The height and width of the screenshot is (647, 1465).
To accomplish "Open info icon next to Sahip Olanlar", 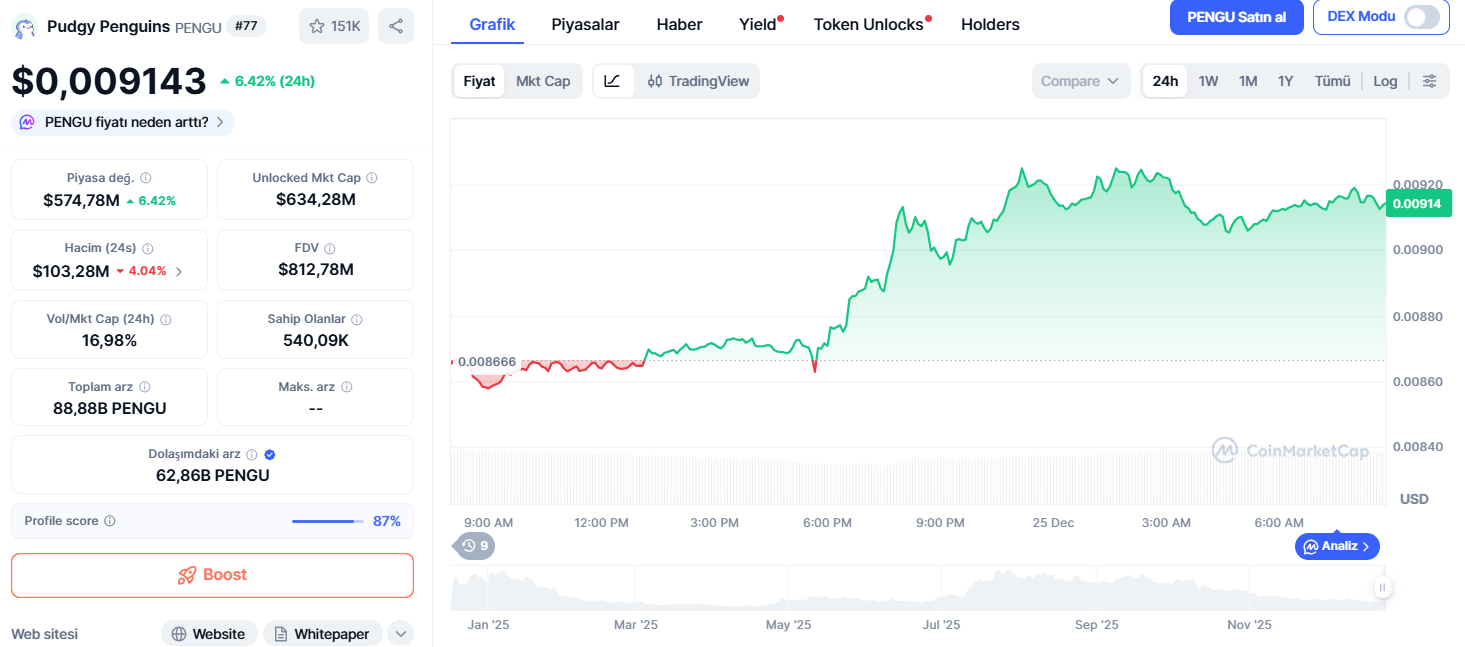I will point(357,319).
